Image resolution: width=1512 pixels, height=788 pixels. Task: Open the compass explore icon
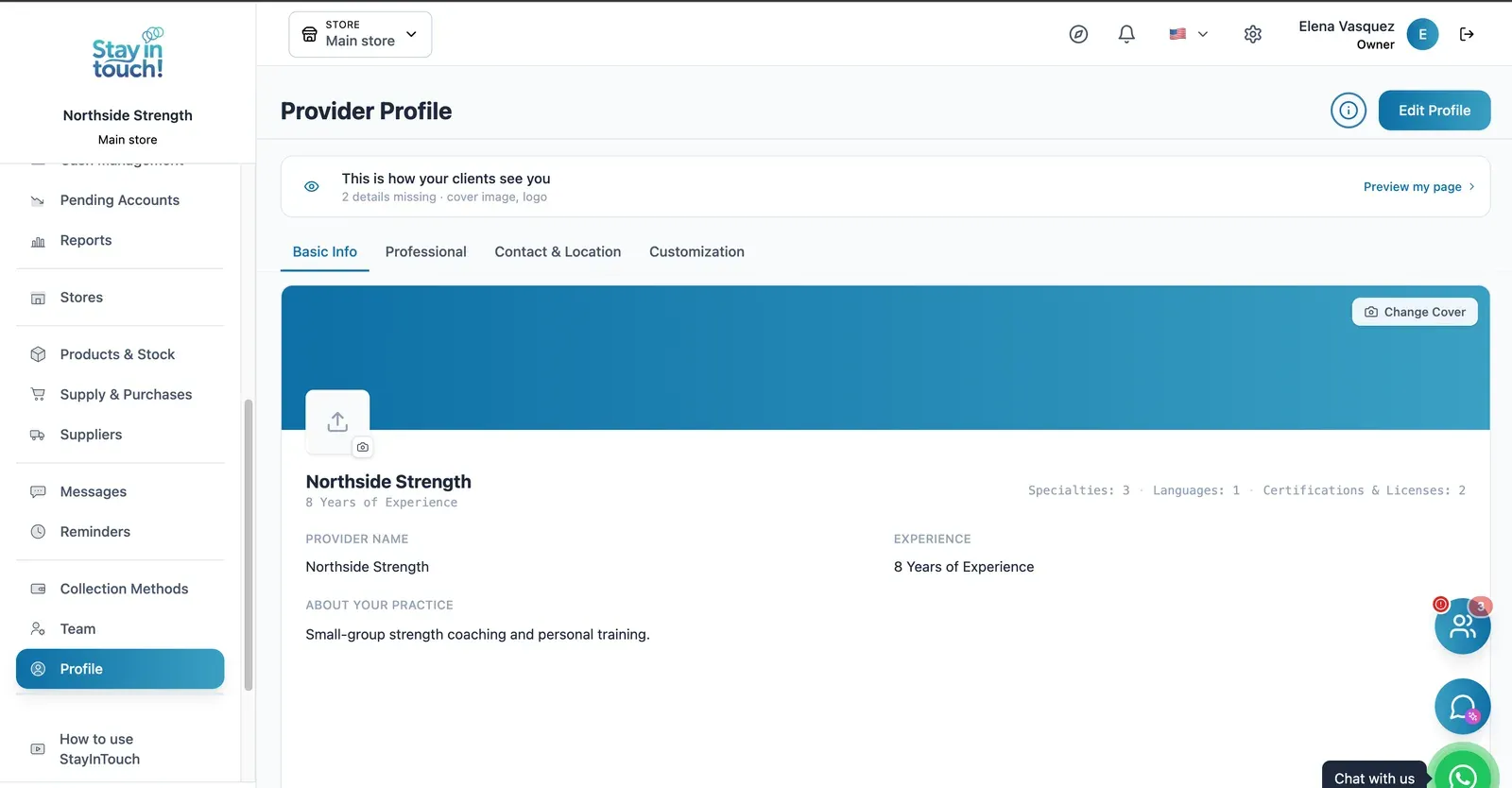[1078, 34]
